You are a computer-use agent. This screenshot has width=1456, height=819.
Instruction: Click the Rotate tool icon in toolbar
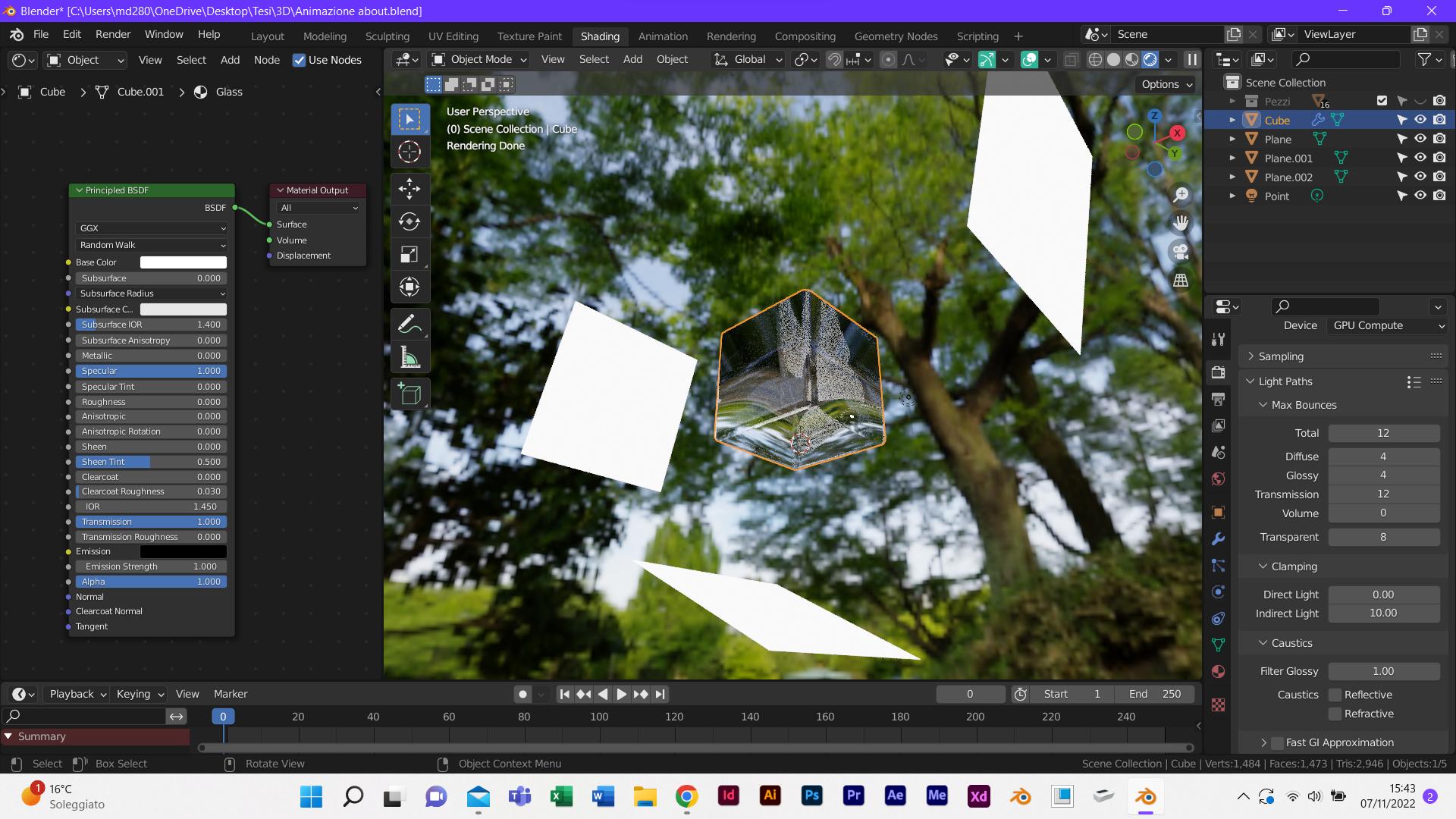tap(411, 220)
